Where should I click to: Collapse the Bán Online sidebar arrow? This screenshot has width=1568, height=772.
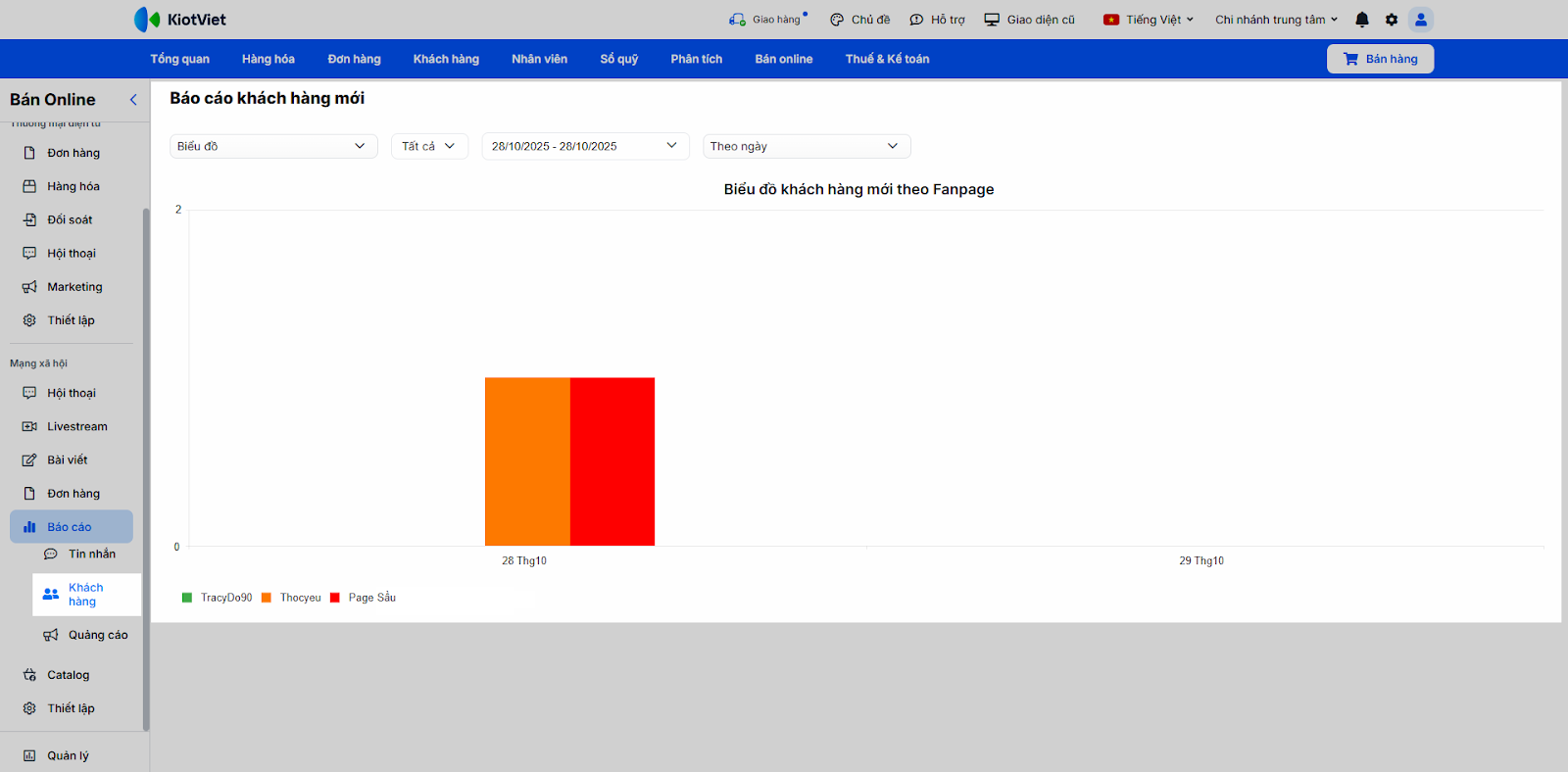coord(133,100)
